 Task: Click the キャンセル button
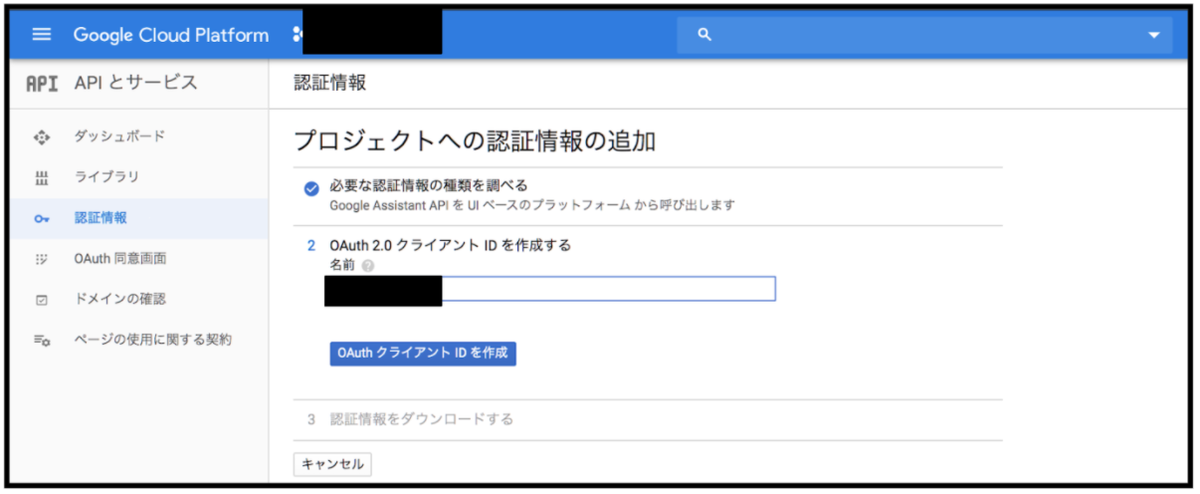point(332,464)
